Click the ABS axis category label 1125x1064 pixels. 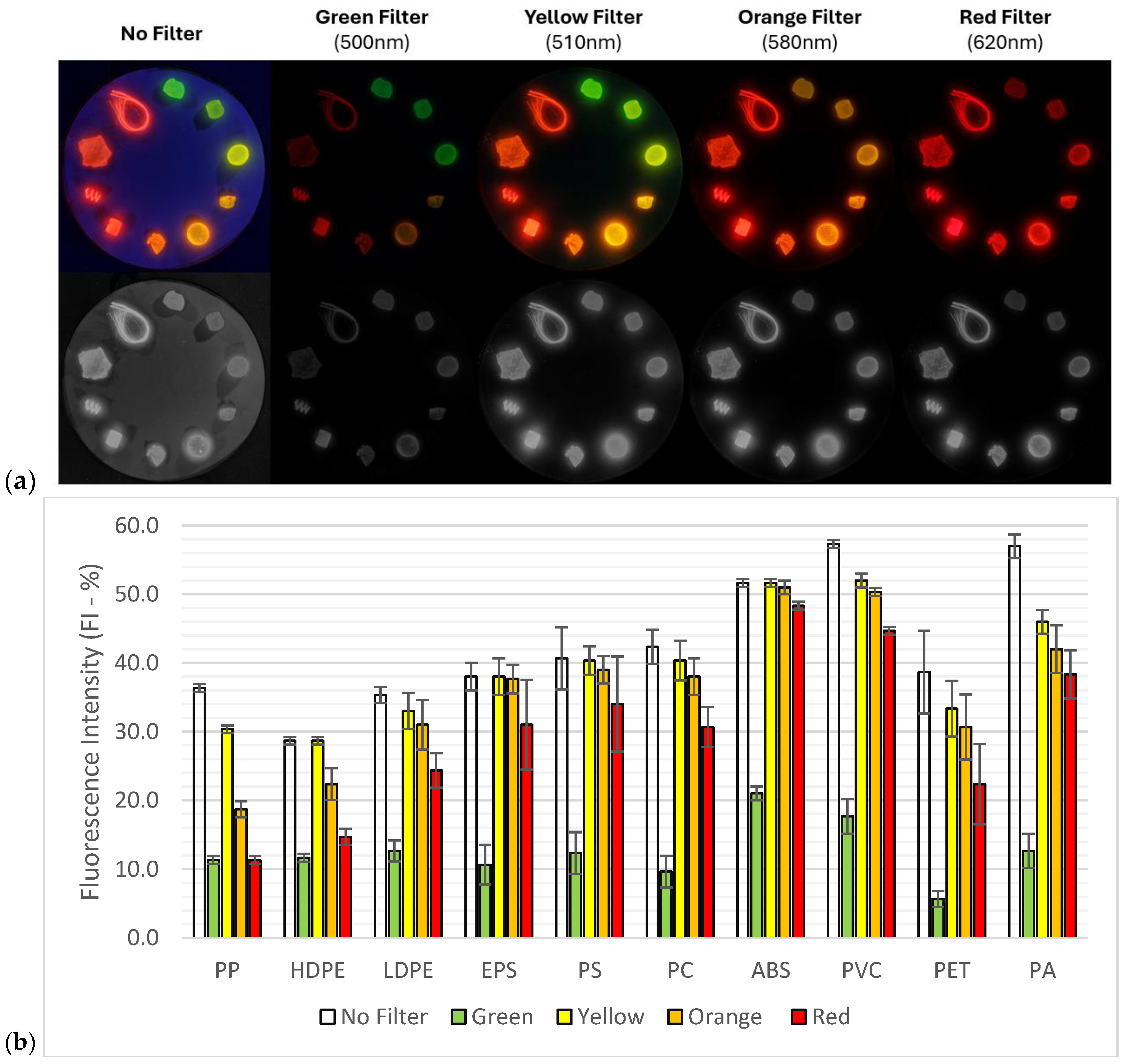[770, 970]
